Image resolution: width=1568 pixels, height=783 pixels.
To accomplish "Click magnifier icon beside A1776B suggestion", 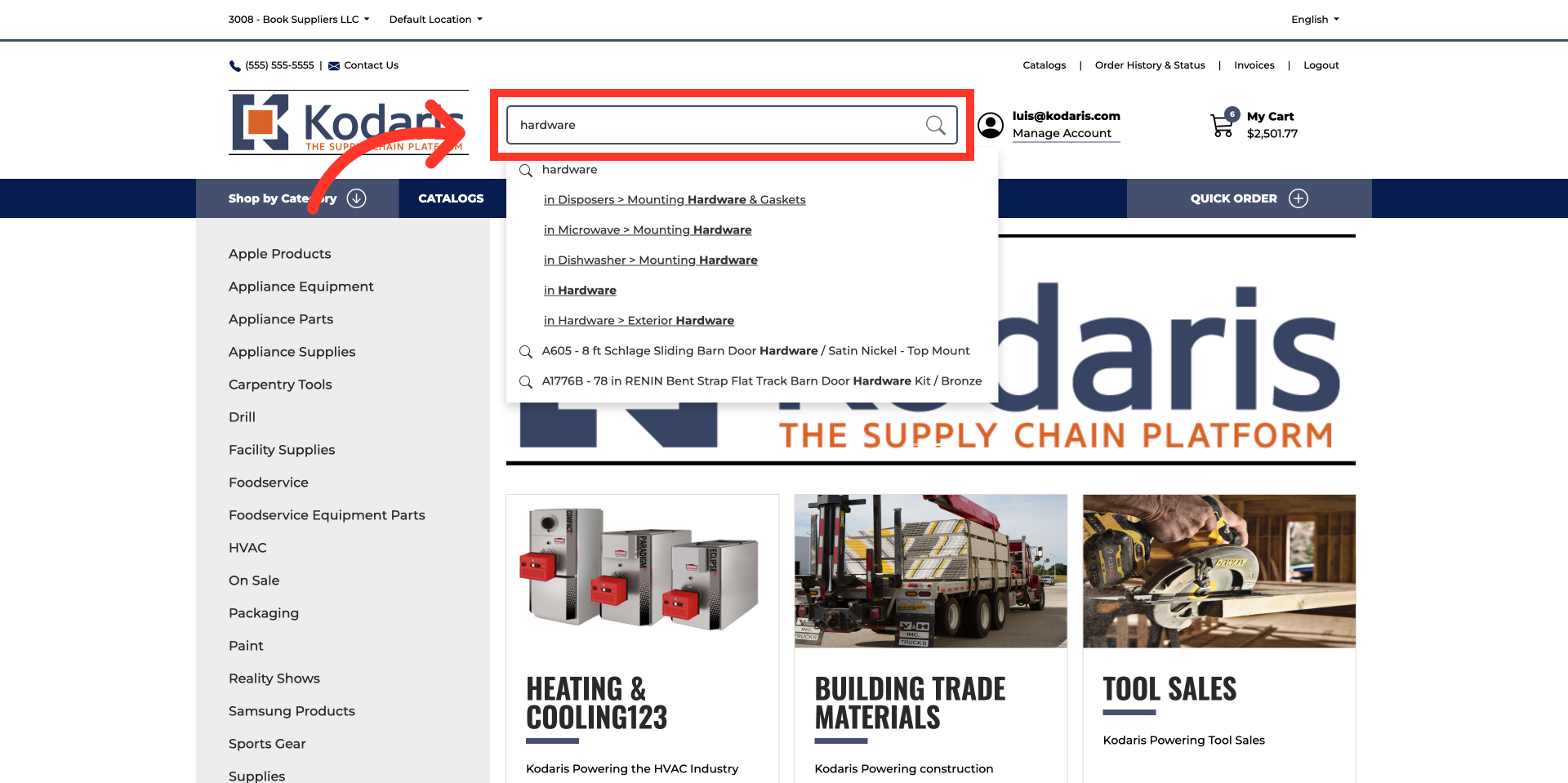I will click(526, 382).
